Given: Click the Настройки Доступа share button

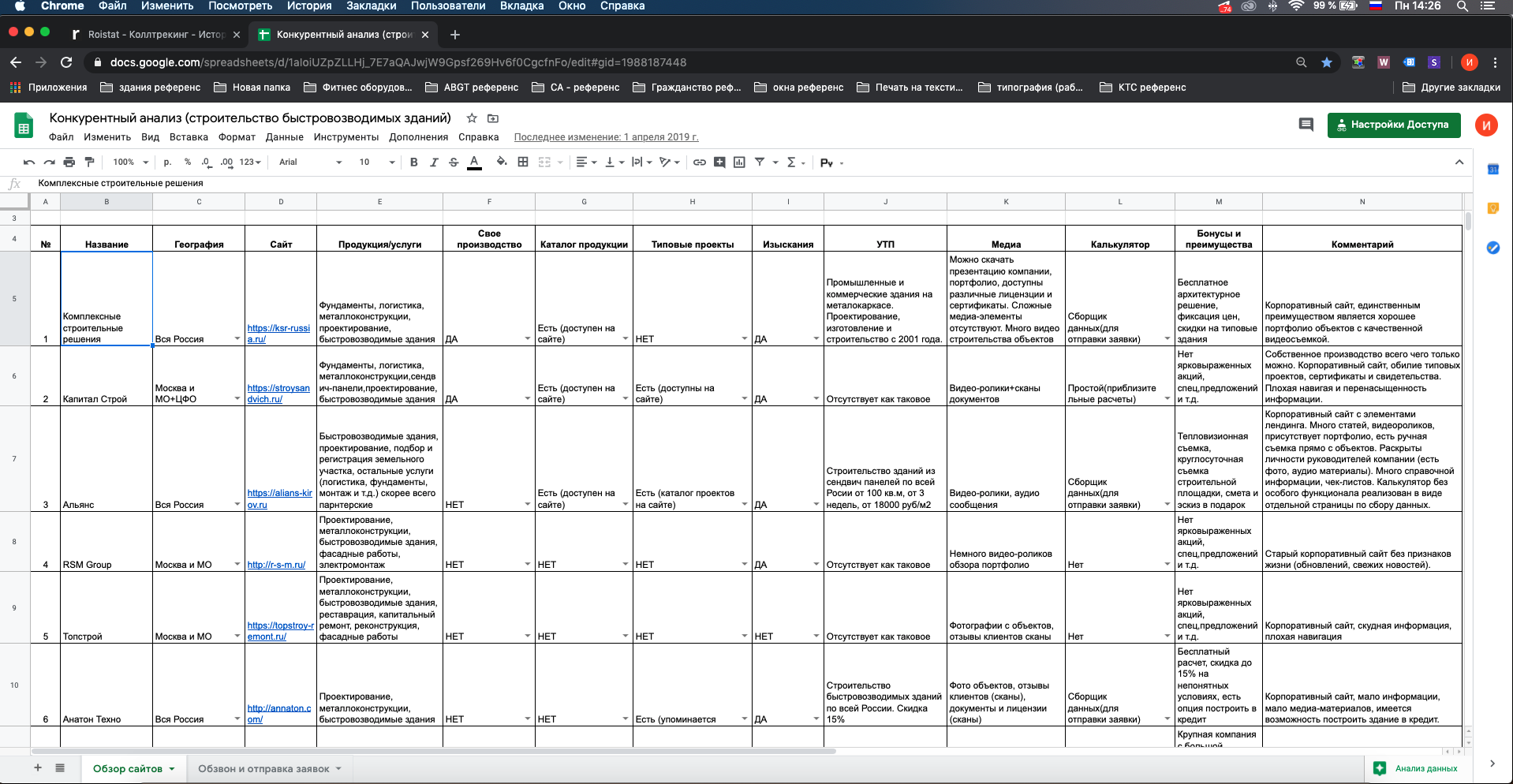Looking at the screenshot, I should 1394,125.
